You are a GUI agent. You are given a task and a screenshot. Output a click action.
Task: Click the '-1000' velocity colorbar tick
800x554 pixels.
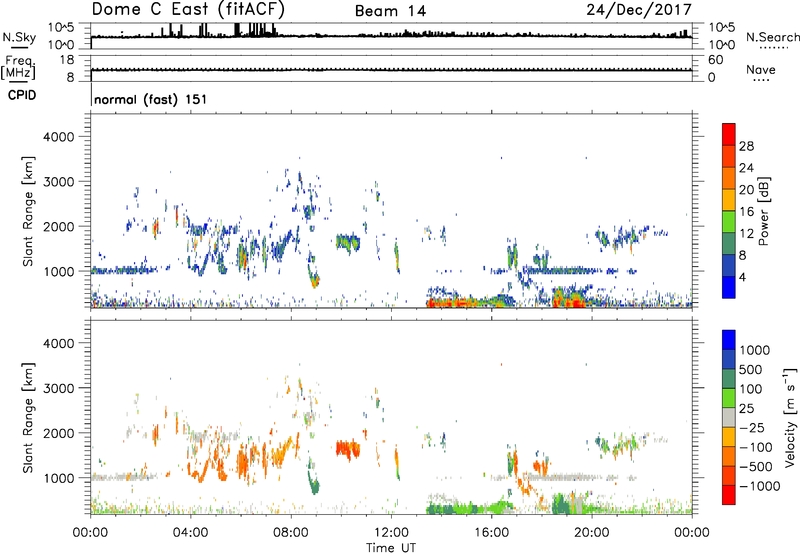click(x=760, y=486)
